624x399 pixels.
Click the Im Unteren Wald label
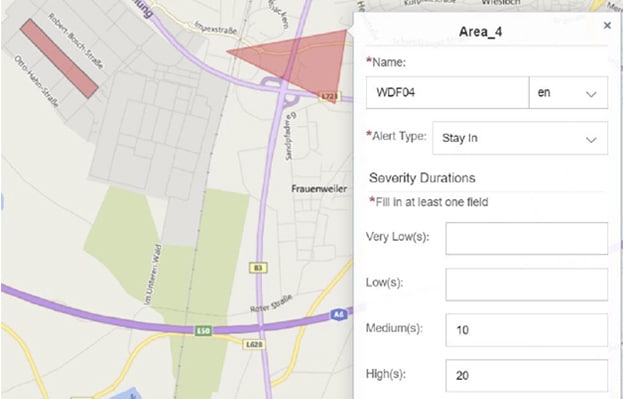pos(153,274)
